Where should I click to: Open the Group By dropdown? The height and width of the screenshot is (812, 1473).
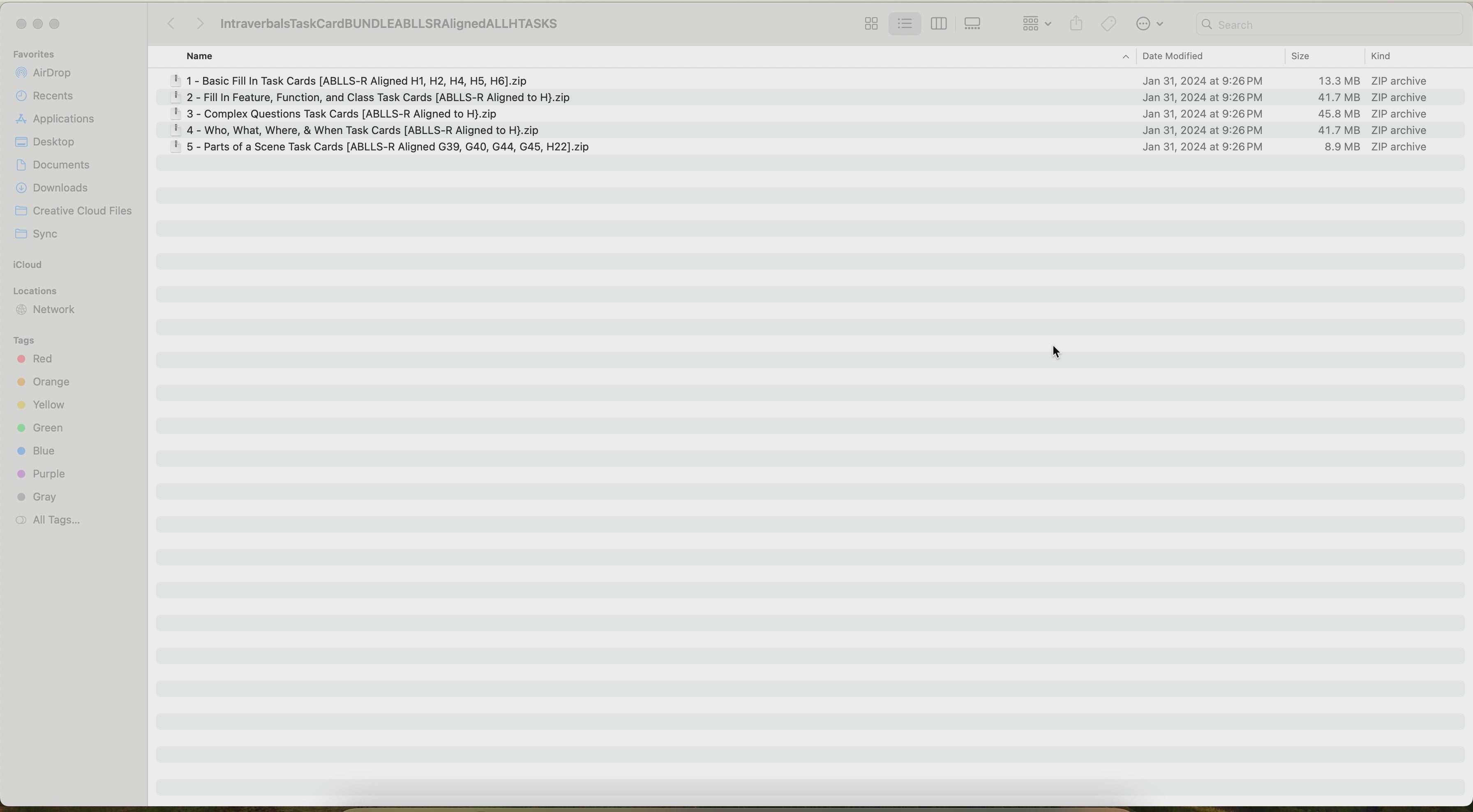tap(1036, 24)
